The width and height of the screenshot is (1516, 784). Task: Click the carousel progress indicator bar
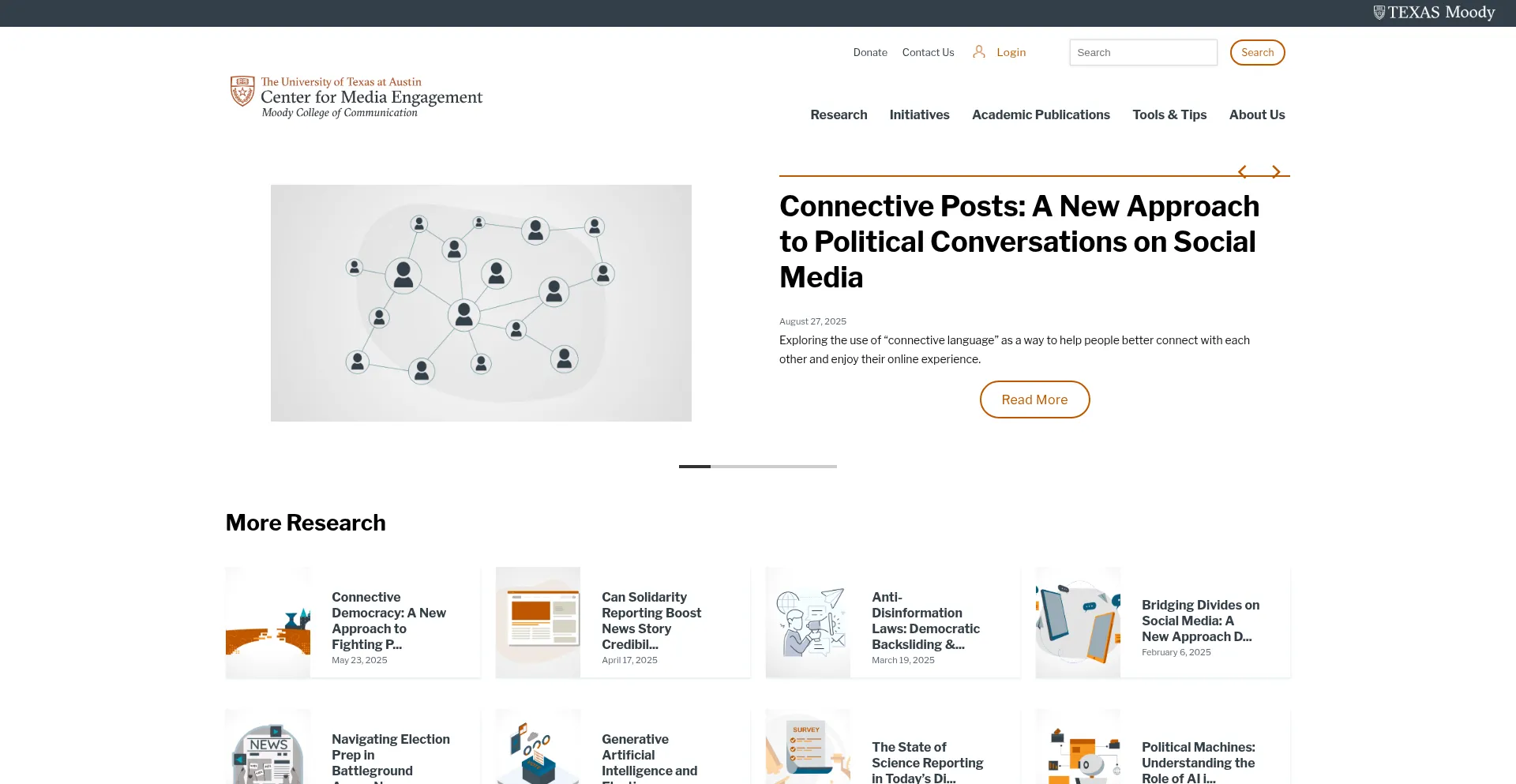(x=758, y=467)
